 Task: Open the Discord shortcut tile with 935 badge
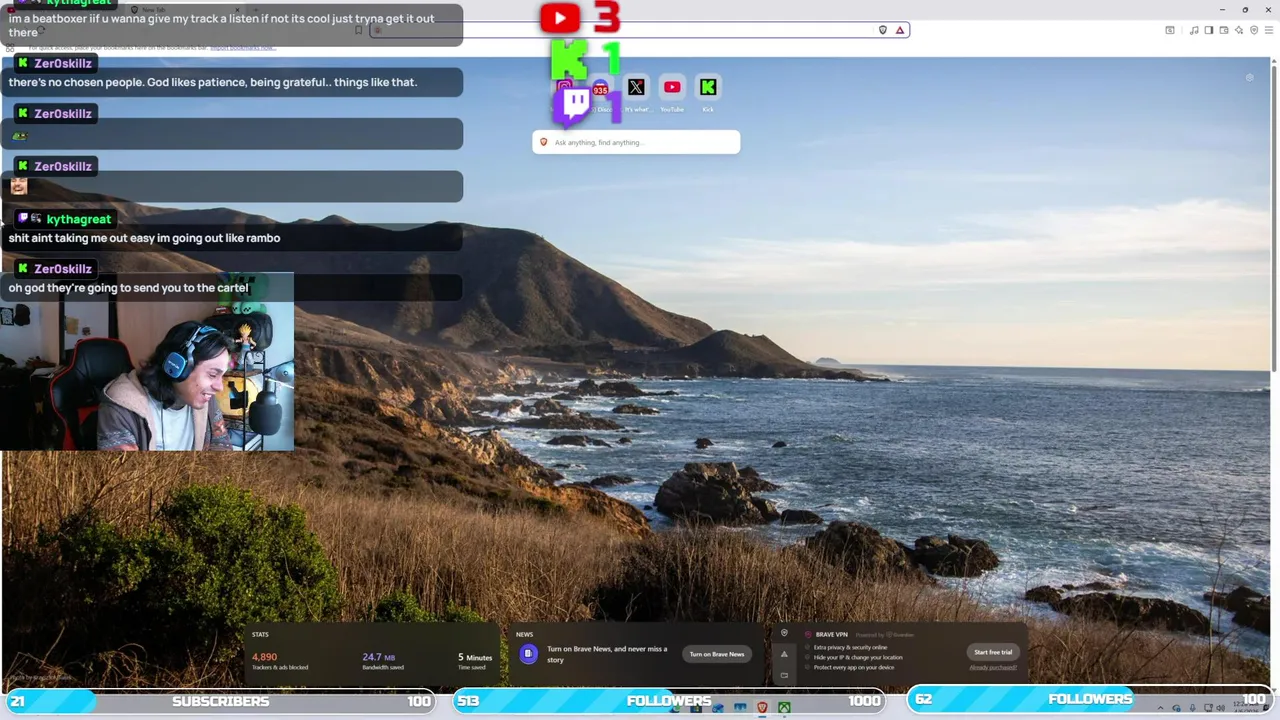[600, 87]
